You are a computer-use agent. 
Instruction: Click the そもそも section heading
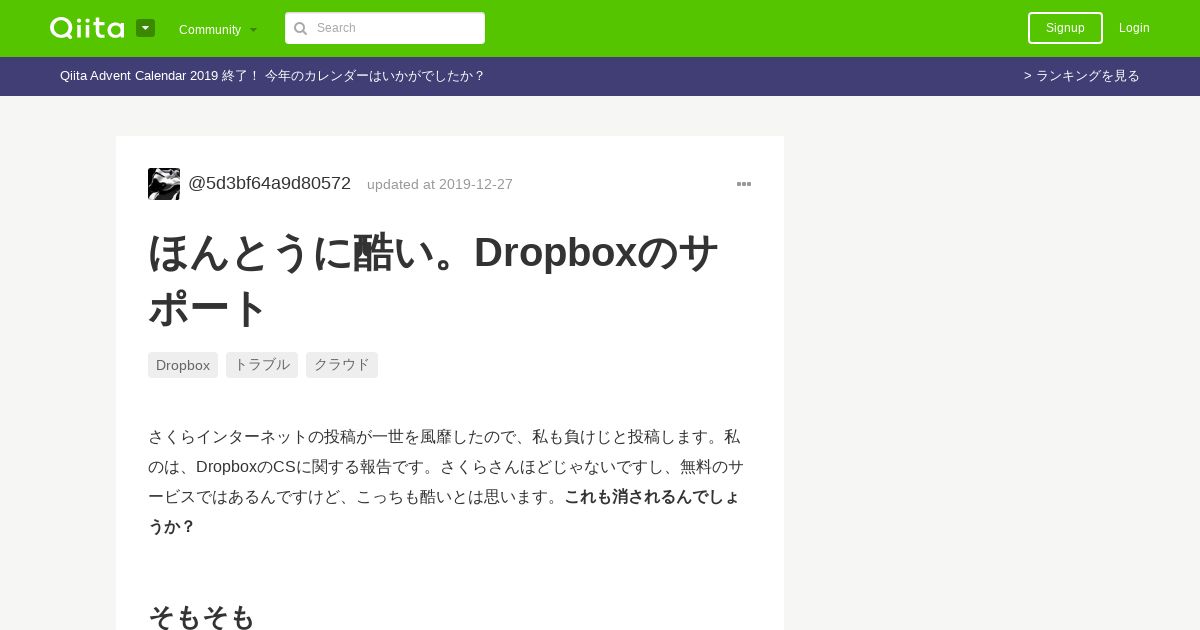[x=202, y=617]
